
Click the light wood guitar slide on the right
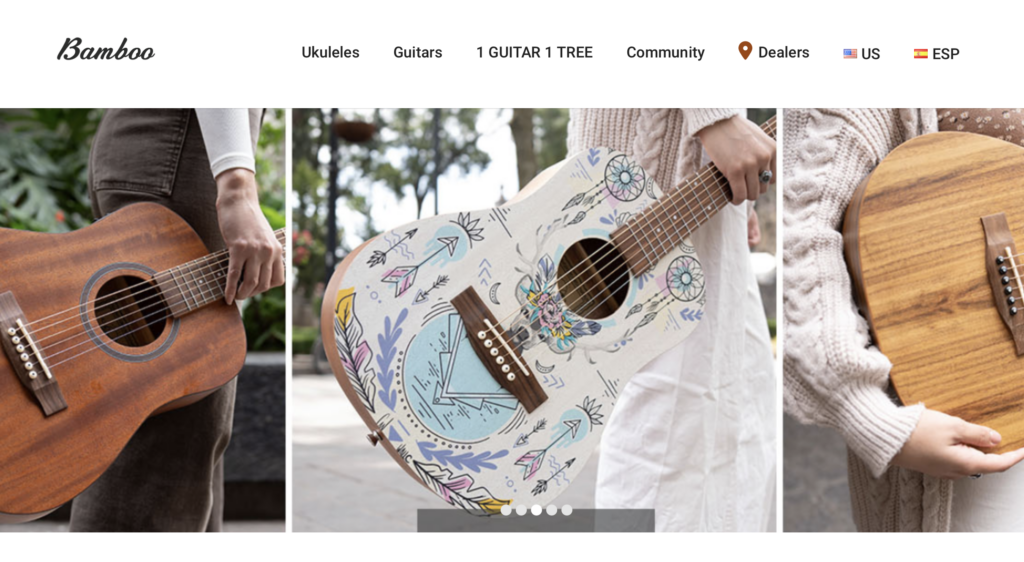[903, 320]
